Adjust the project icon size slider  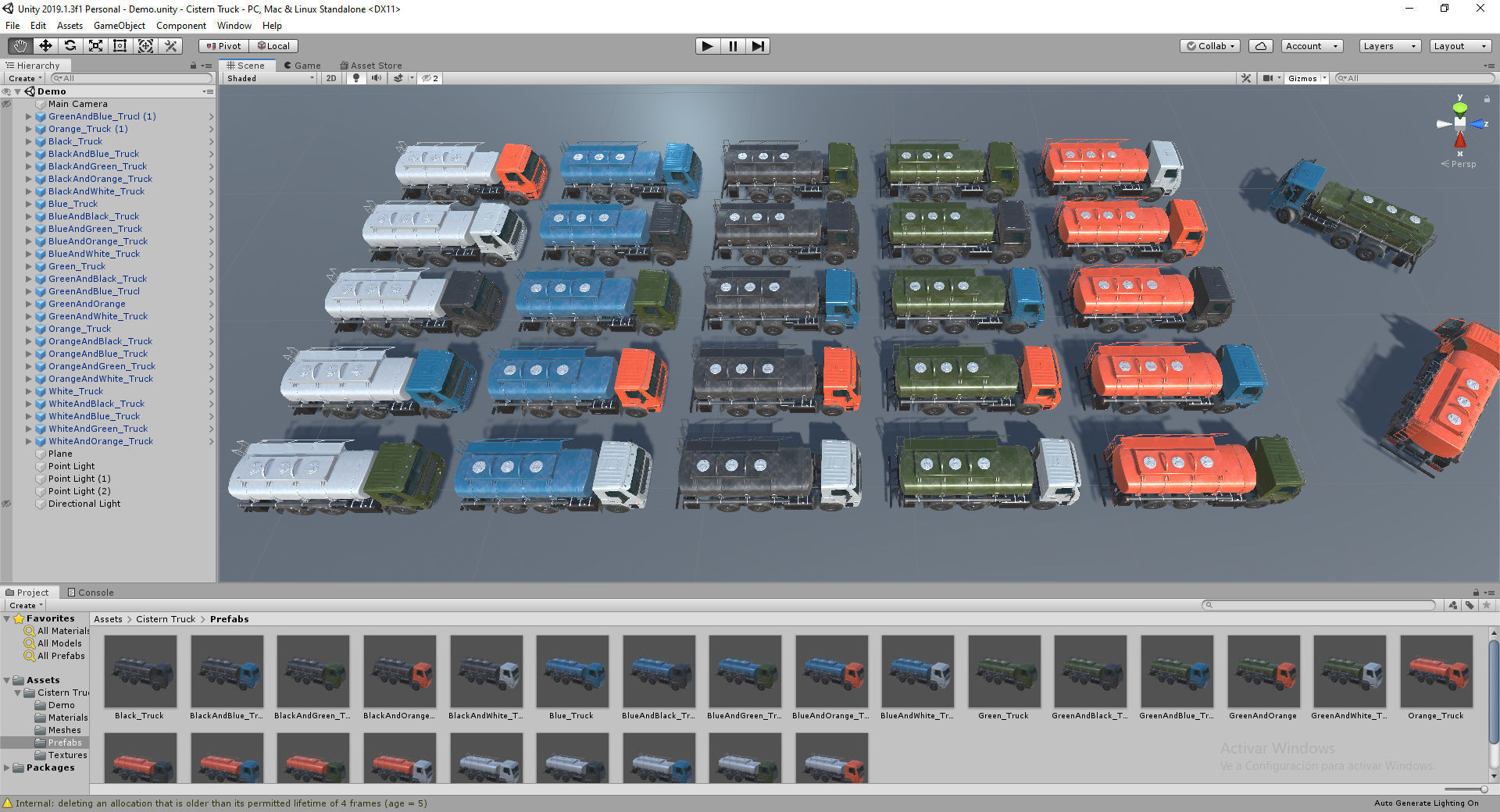pyautogui.click(x=1466, y=789)
